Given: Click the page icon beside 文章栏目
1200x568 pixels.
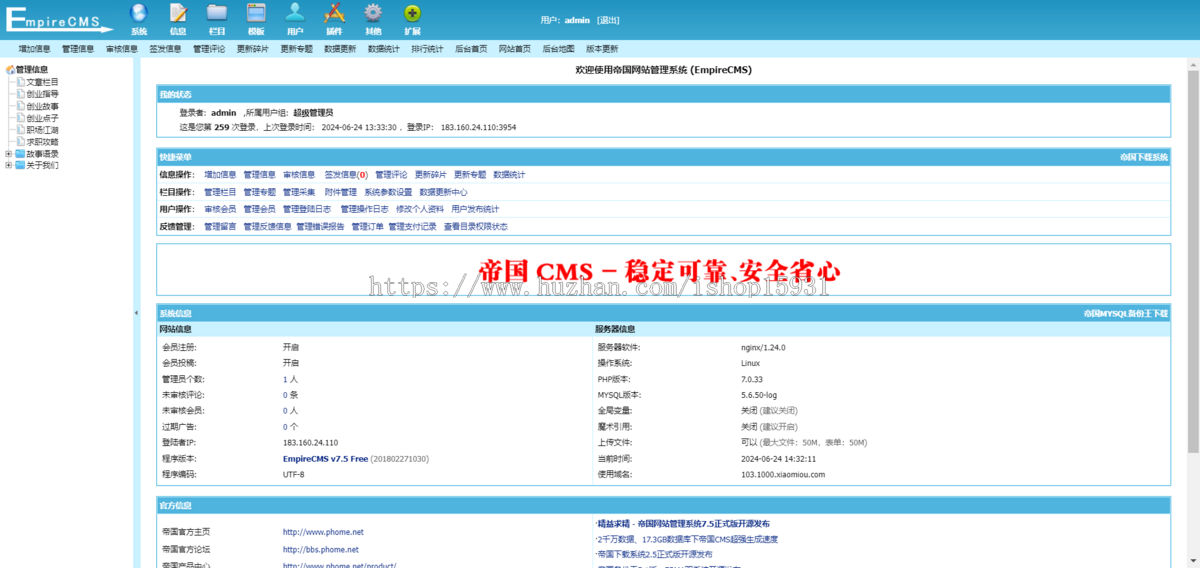Looking at the screenshot, I should click(20, 82).
